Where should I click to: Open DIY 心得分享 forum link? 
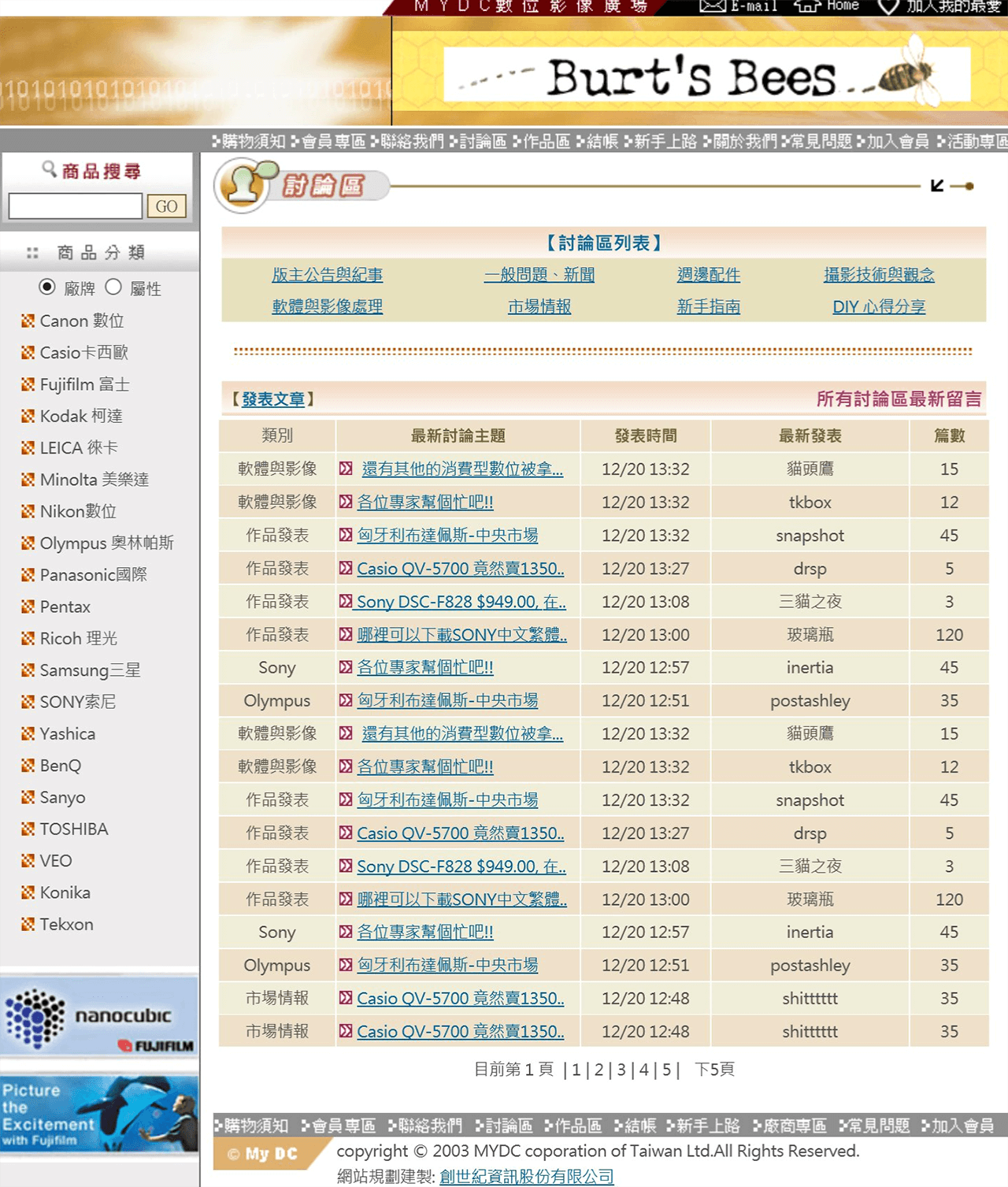(879, 306)
